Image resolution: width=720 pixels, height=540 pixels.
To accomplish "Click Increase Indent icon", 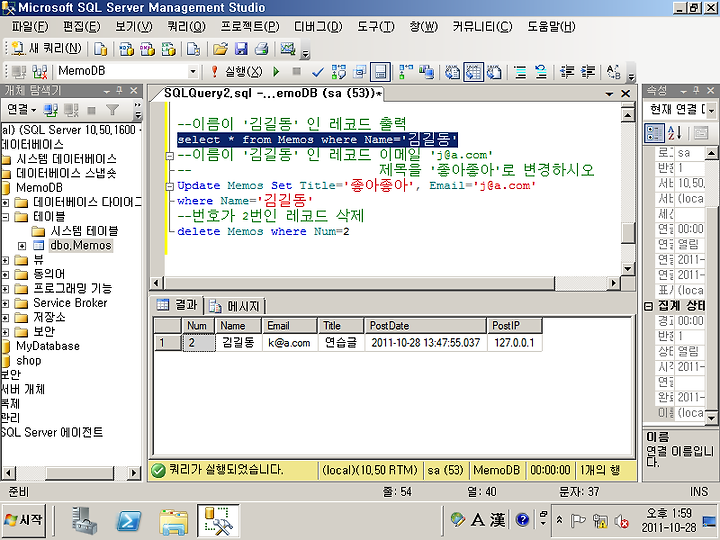I will [588, 72].
